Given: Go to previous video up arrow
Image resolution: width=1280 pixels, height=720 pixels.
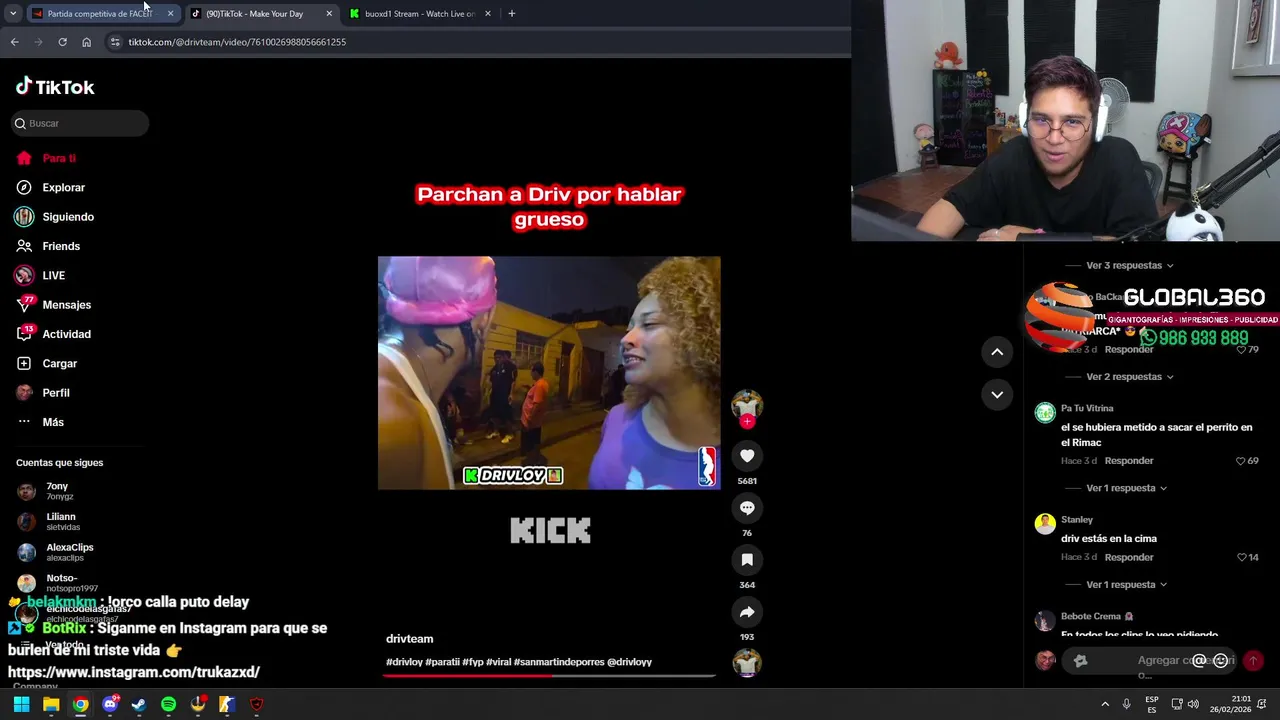Looking at the screenshot, I should point(997,352).
